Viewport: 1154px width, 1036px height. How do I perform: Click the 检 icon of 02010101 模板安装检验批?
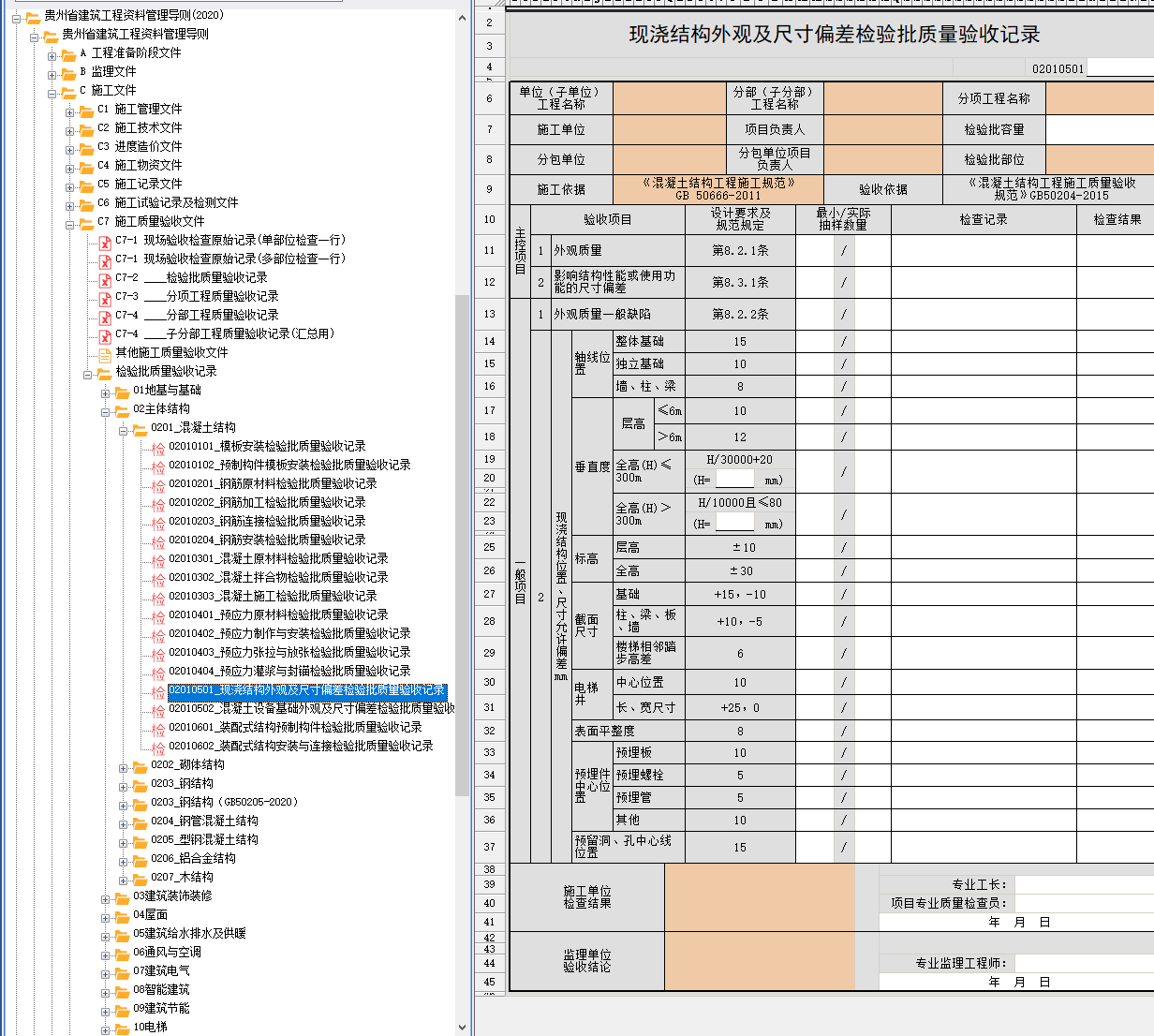pos(158,448)
